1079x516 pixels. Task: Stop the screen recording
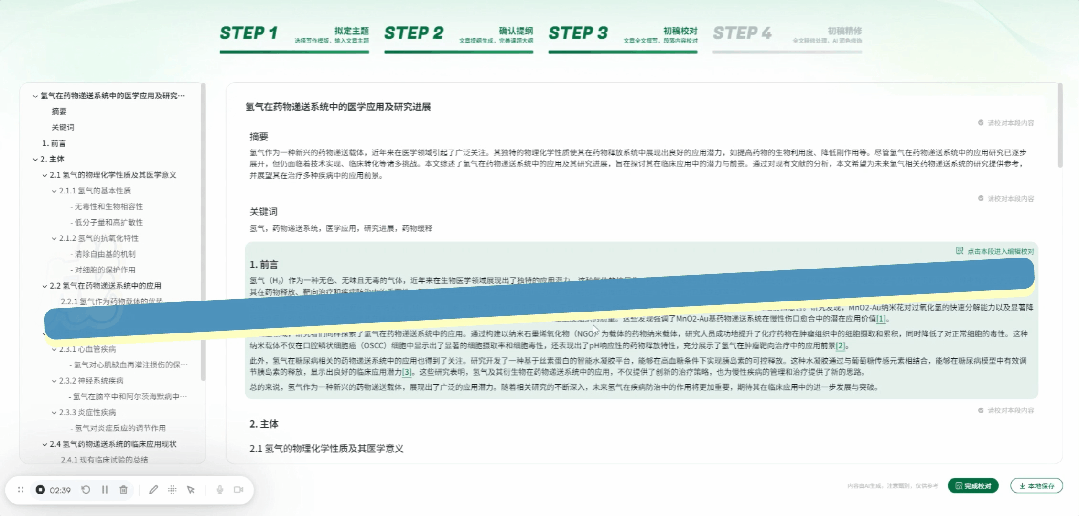point(41,490)
